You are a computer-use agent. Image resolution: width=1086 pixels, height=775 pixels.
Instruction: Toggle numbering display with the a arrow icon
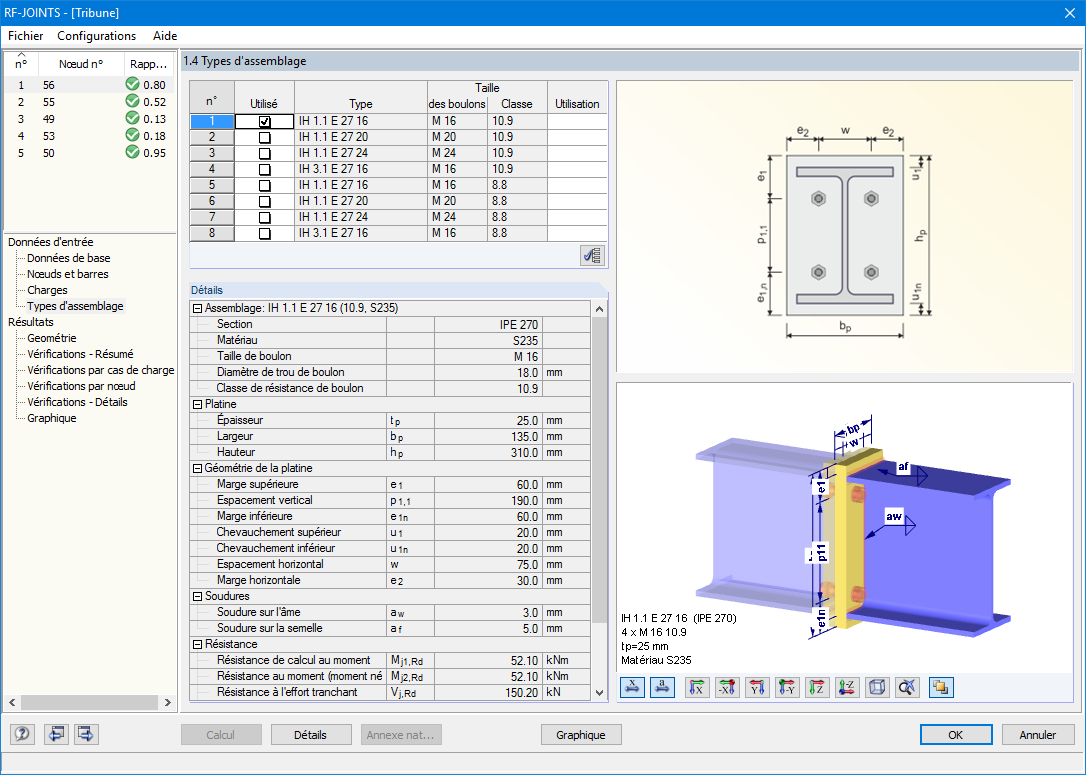point(663,687)
